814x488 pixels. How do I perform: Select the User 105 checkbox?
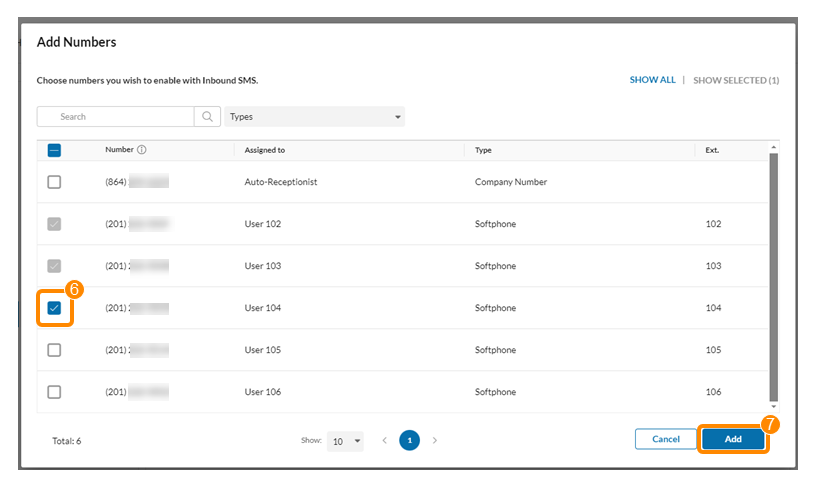tap(54, 350)
